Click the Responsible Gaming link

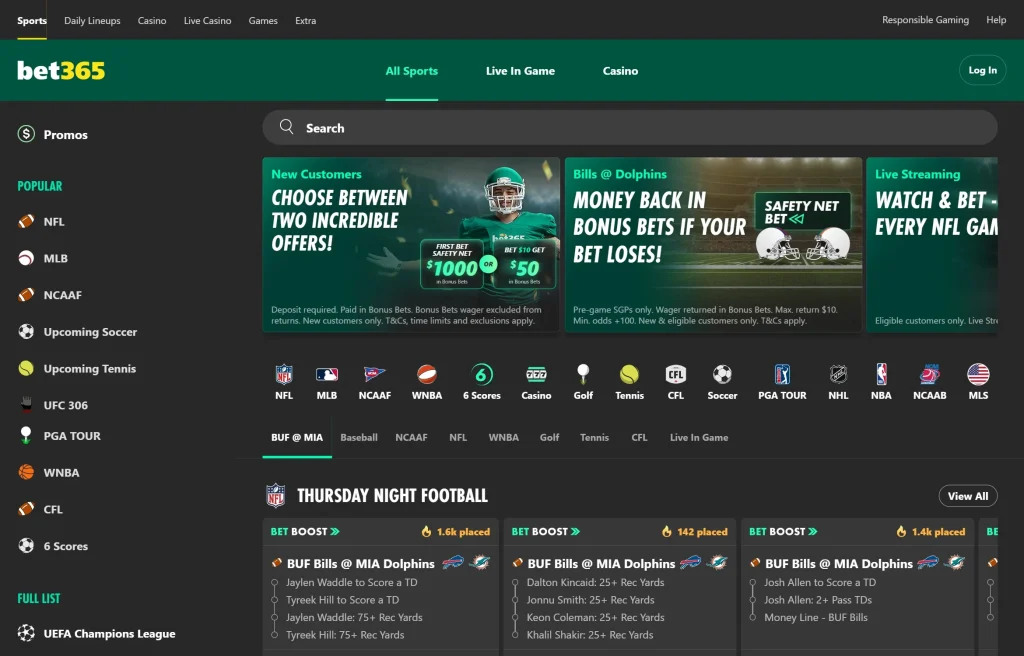click(x=924, y=20)
